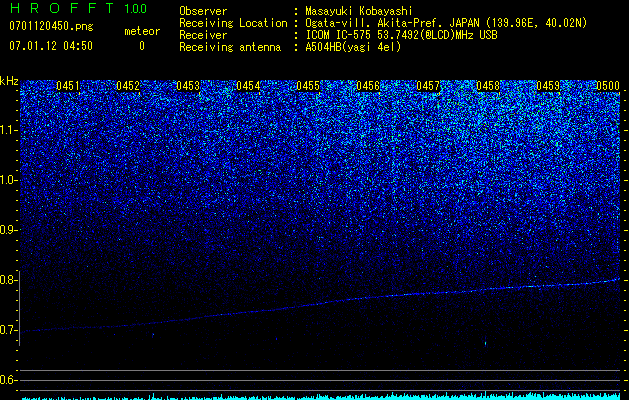Click the 0.9 kHz axis tick label
Screen dimensions: 629x400
click(x=8, y=230)
